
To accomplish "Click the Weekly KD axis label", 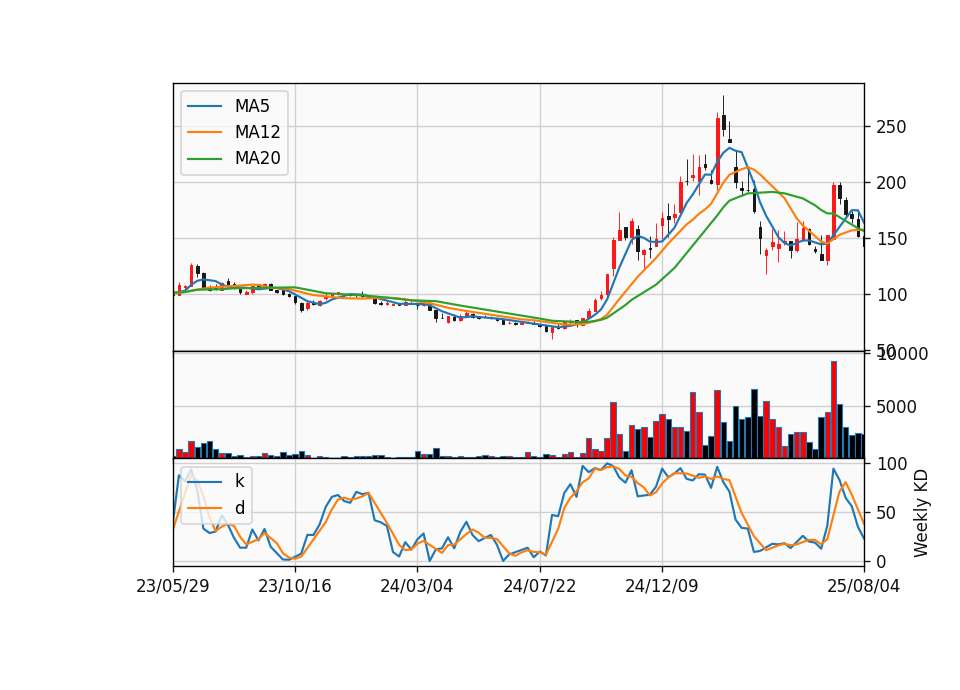I will tap(921, 513).
